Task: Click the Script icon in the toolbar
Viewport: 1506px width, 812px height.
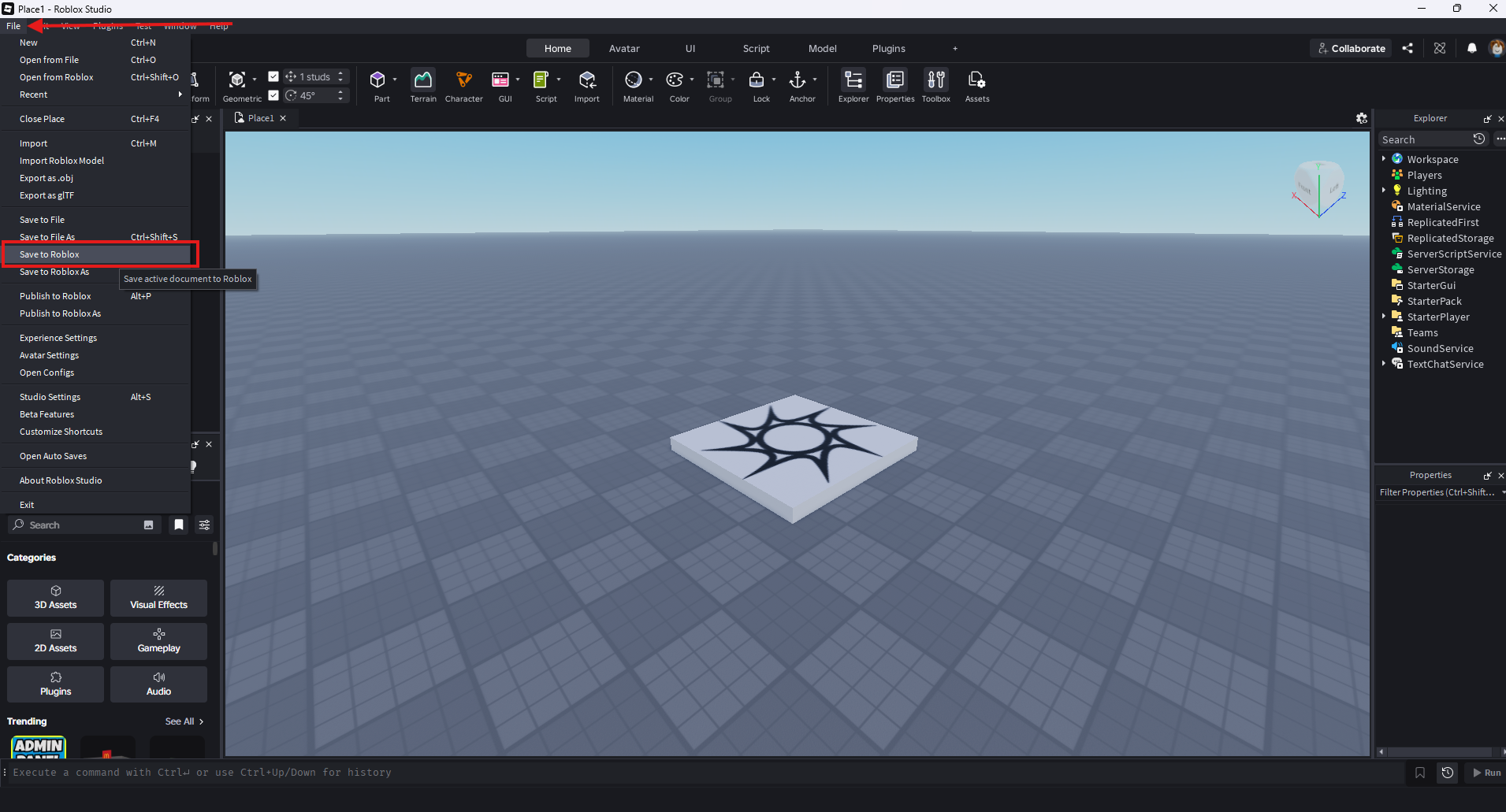Action: pos(541,80)
